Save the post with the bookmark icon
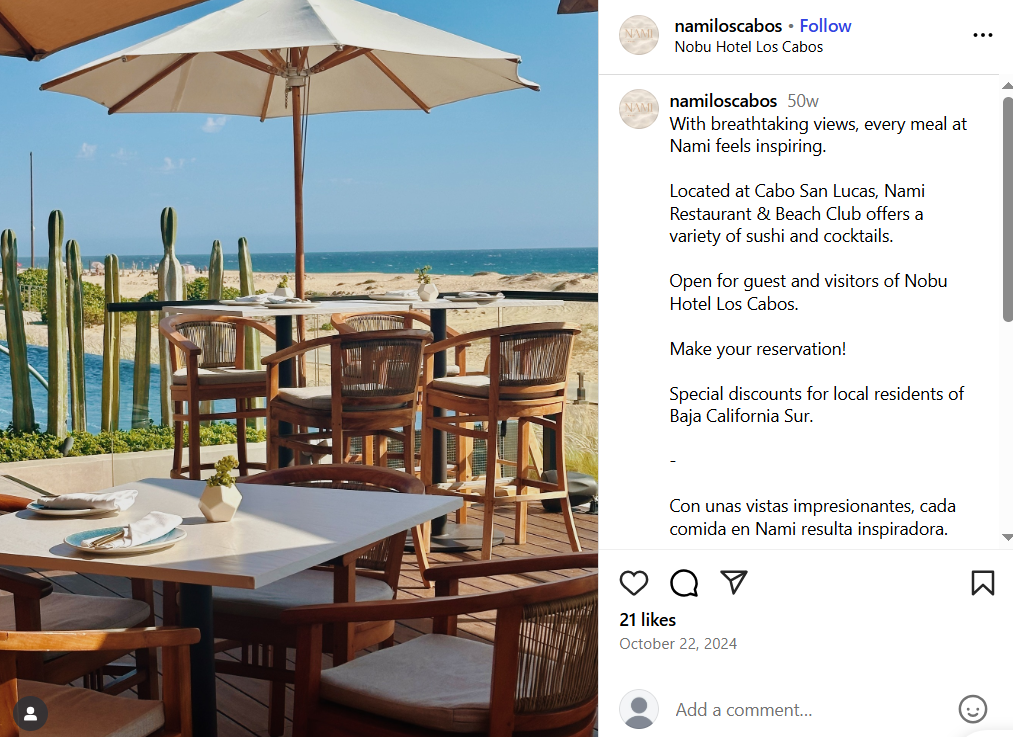 pos(982,583)
